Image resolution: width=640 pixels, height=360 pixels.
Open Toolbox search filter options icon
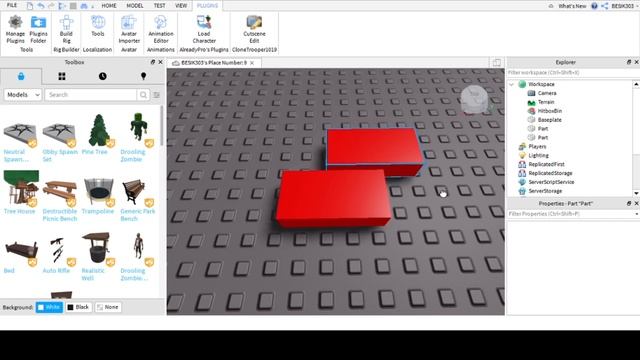tap(156, 95)
